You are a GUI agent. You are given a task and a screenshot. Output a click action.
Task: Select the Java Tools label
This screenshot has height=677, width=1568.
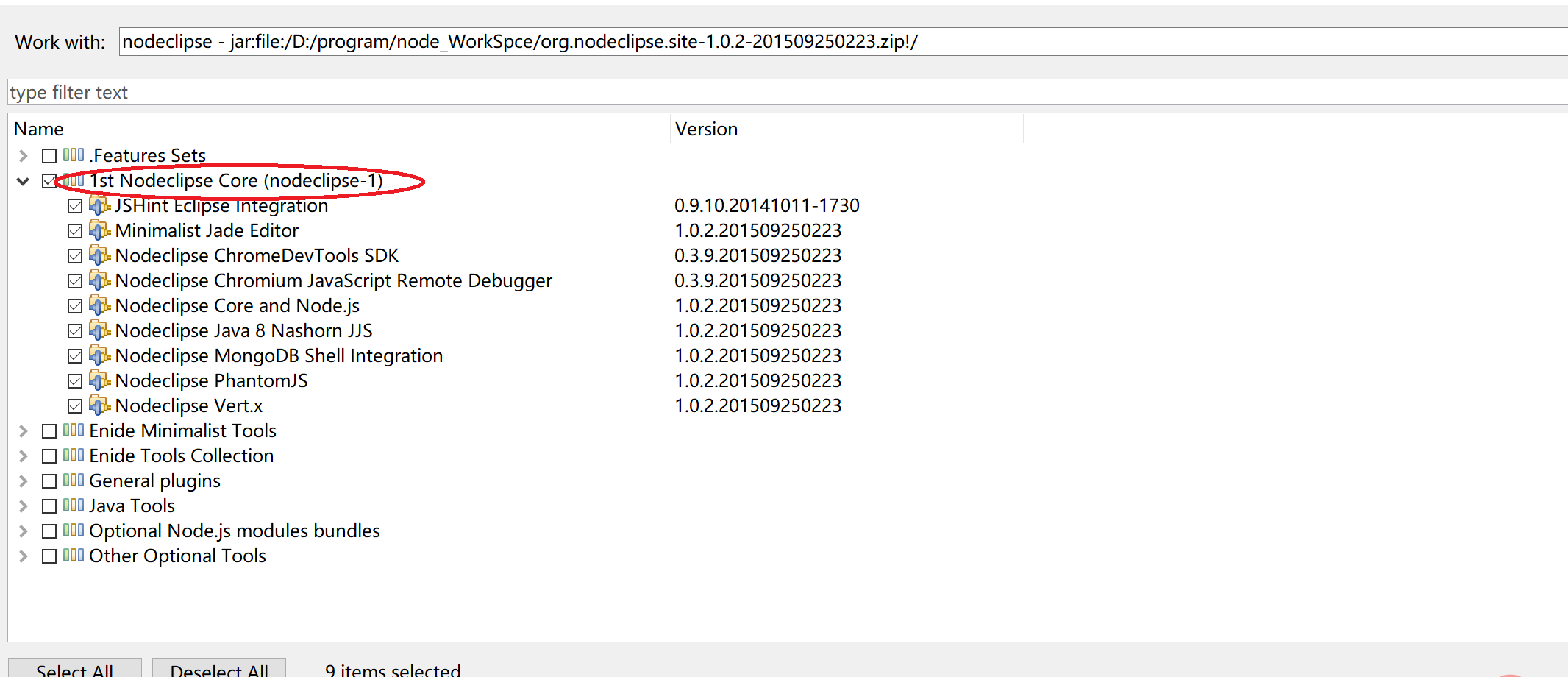(x=132, y=506)
